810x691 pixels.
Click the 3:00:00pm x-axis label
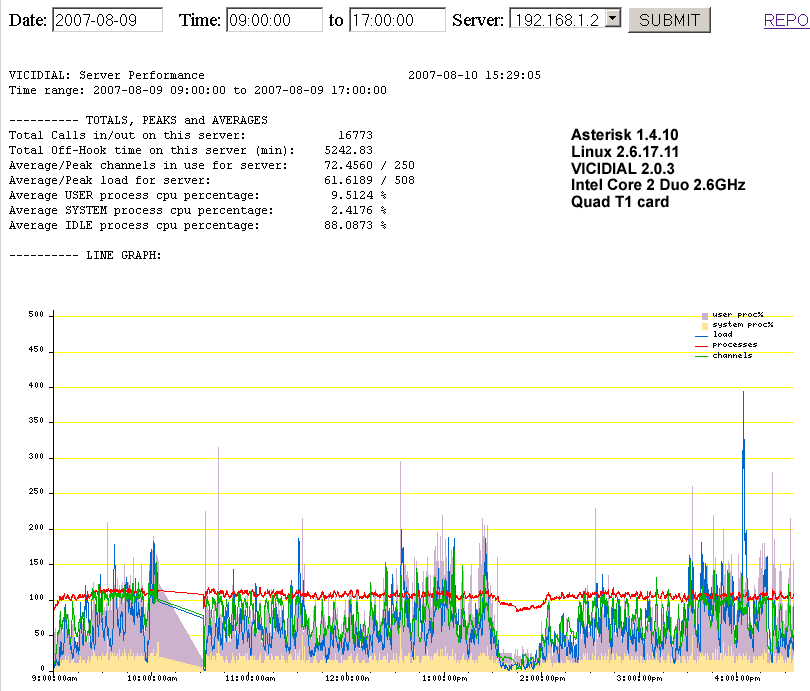pos(640,678)
